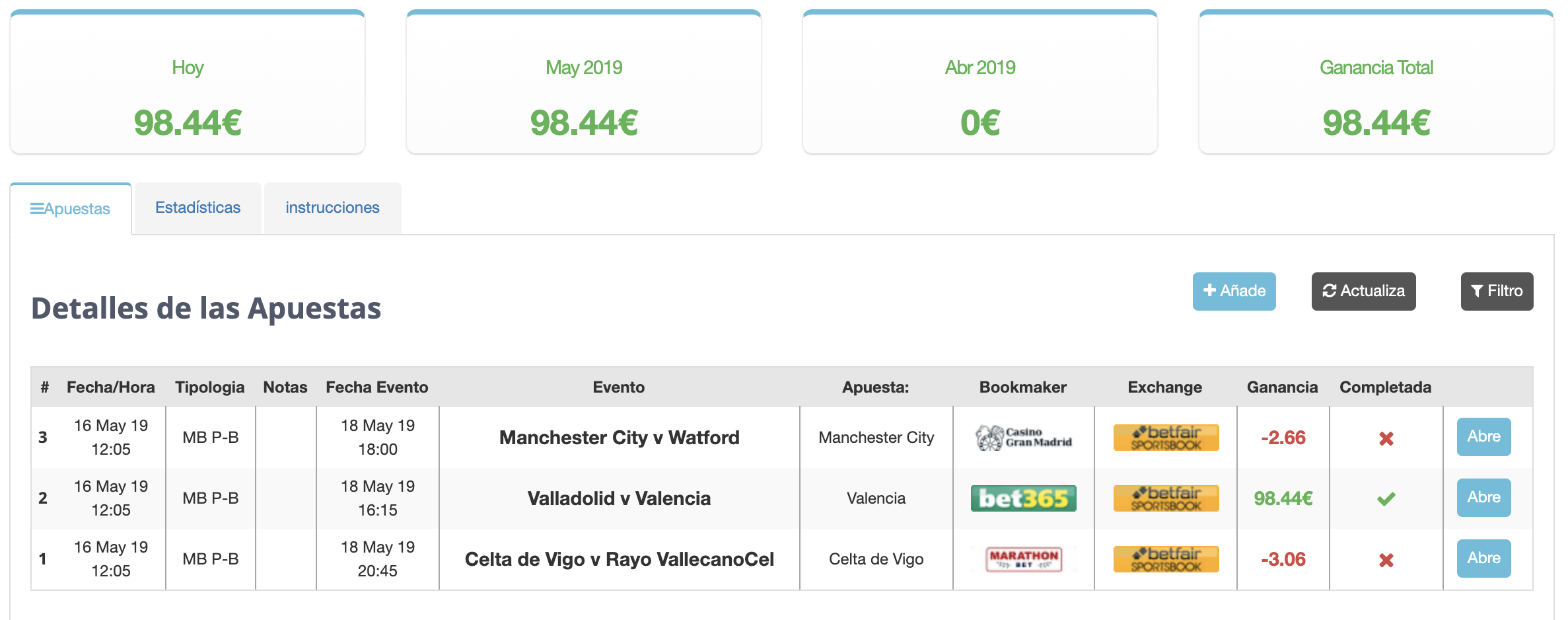The height and width of the screenshot is (620, 1568).
Task: Click Abre for the Celta de Vigo bet
Action: (1483, 558)
